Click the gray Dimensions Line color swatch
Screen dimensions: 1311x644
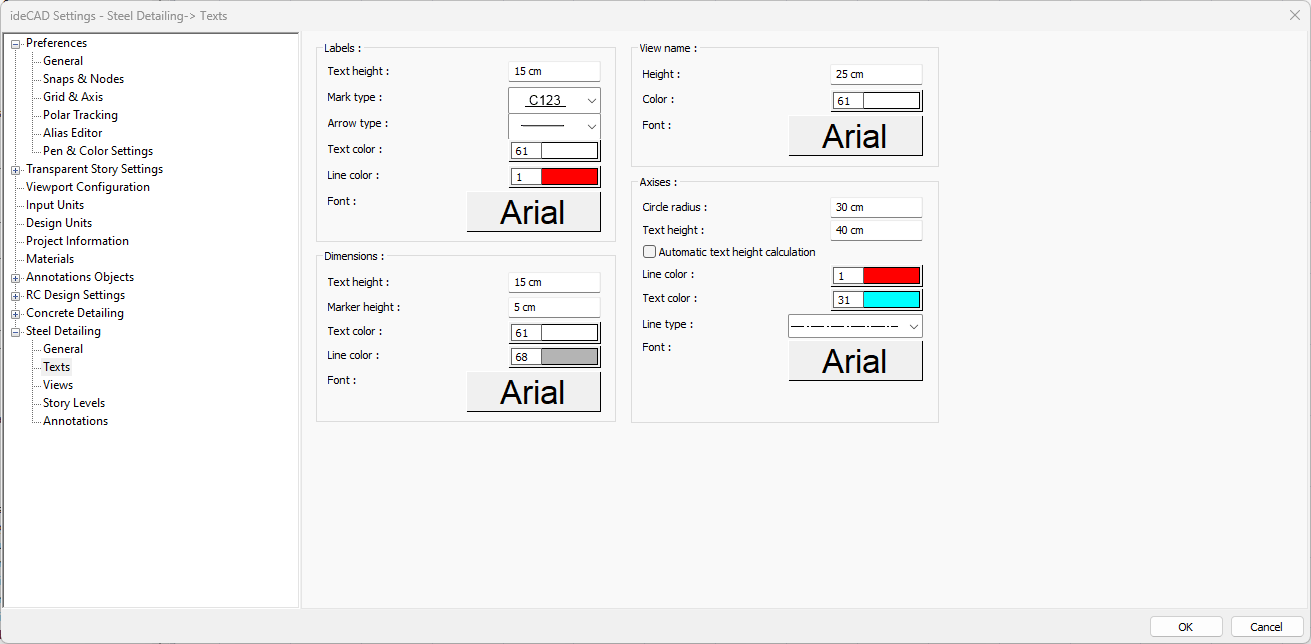point(569,357)
